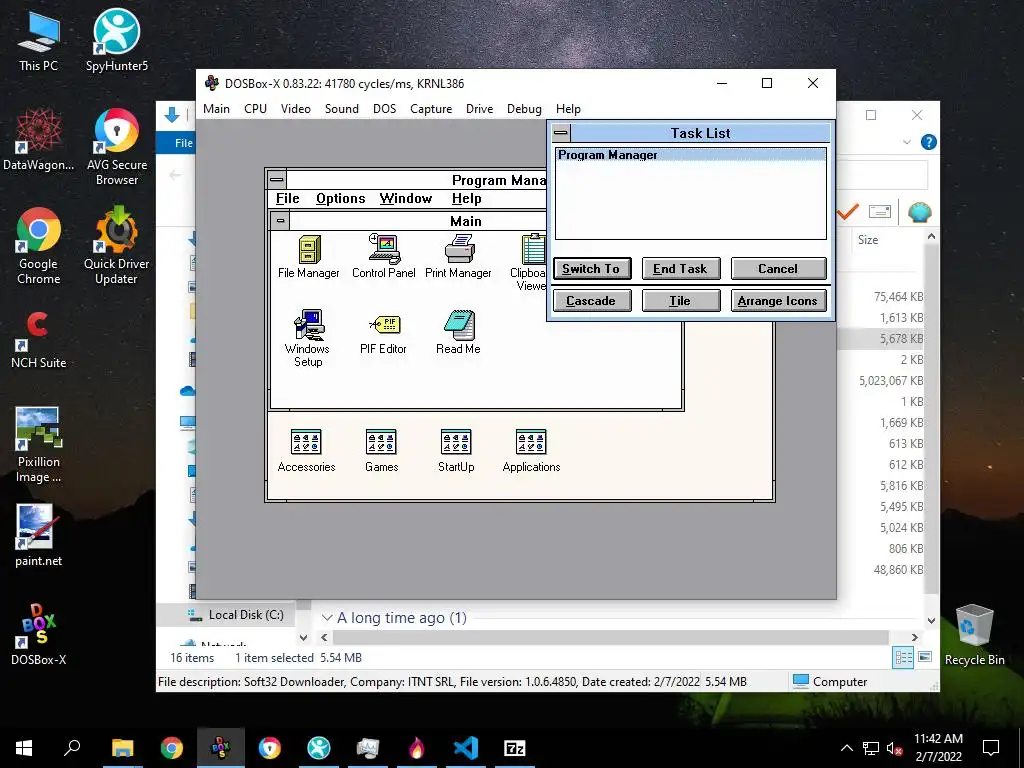Open This PC desktop icon
The height and width of the screenshot is (768, 1024).
[39, 40]
